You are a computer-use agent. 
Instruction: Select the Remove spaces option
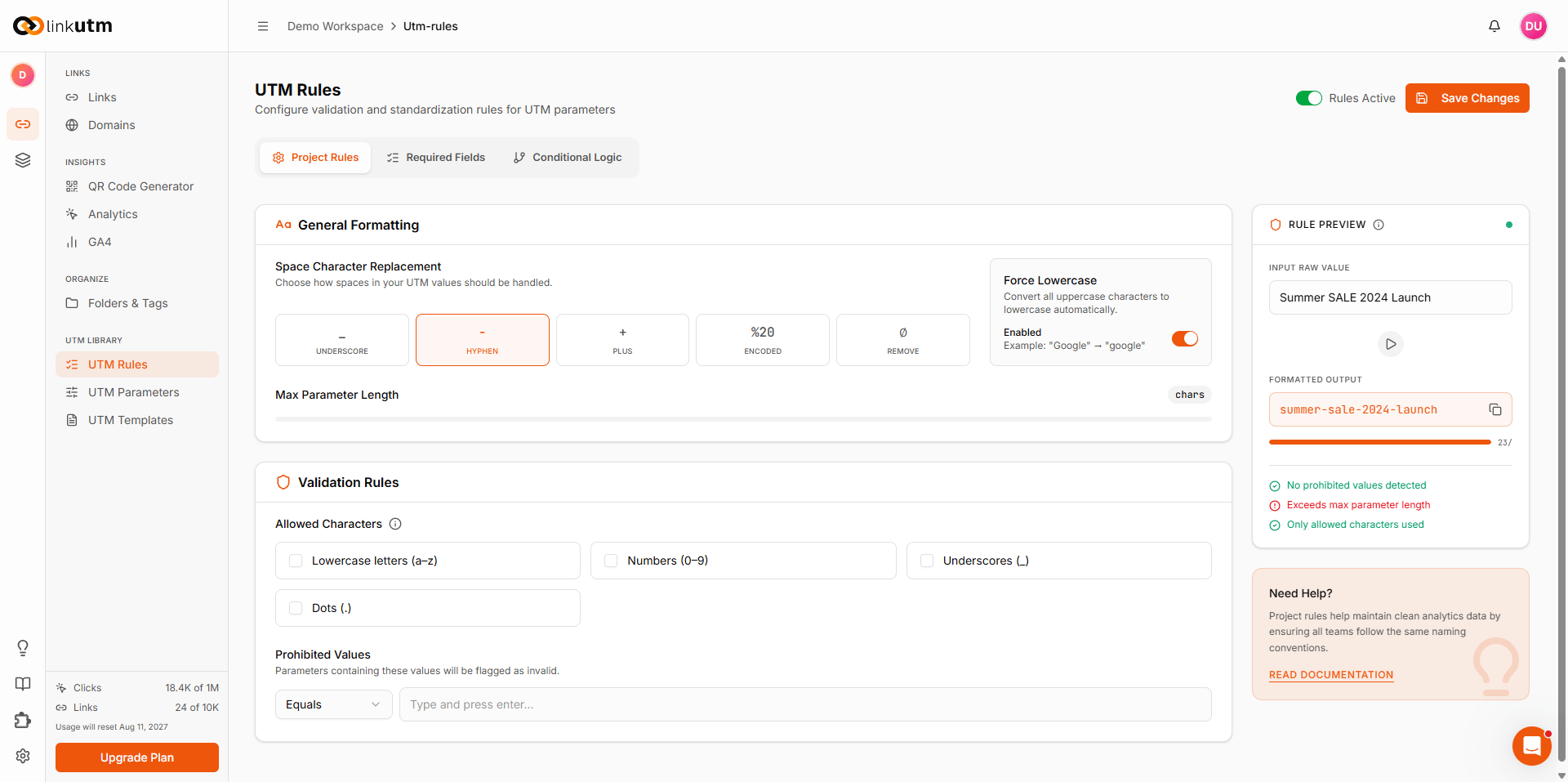pyautogui.click(x=903, y=340)
